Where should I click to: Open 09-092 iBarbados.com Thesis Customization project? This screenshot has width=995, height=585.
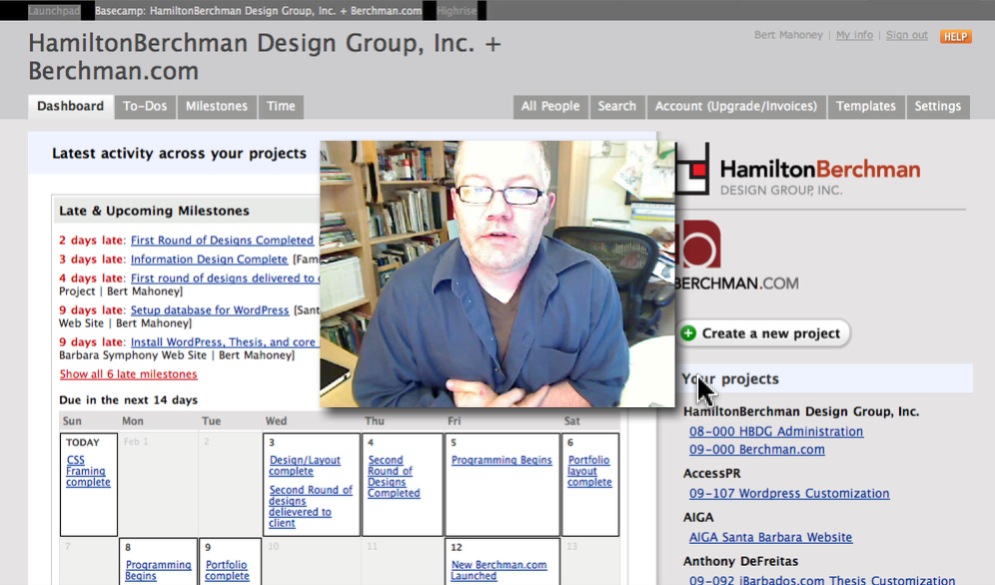pos(822,580)
